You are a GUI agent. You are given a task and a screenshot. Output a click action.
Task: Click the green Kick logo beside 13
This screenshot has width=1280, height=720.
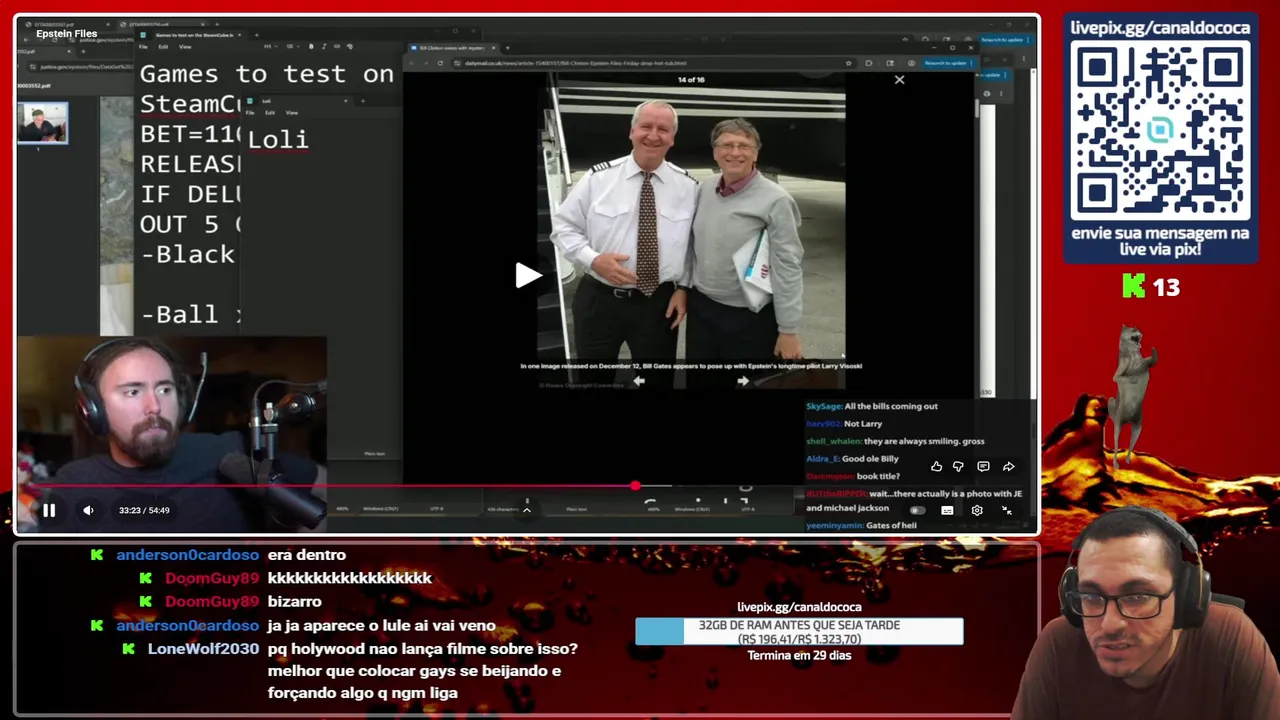[1134, 287]
